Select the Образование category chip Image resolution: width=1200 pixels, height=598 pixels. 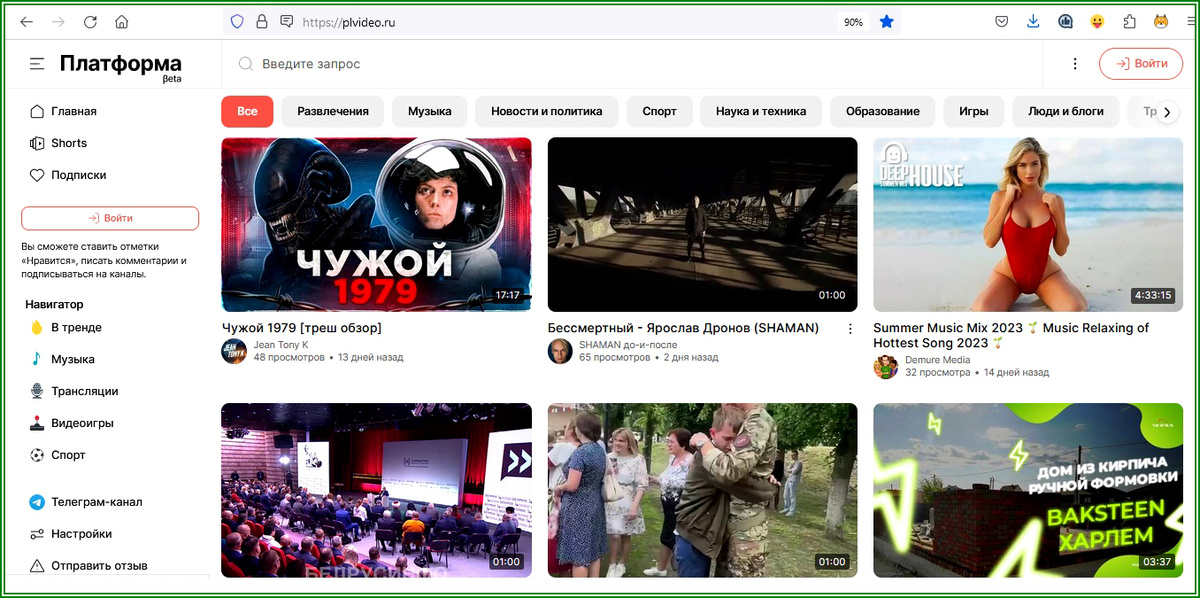(882, 111)
